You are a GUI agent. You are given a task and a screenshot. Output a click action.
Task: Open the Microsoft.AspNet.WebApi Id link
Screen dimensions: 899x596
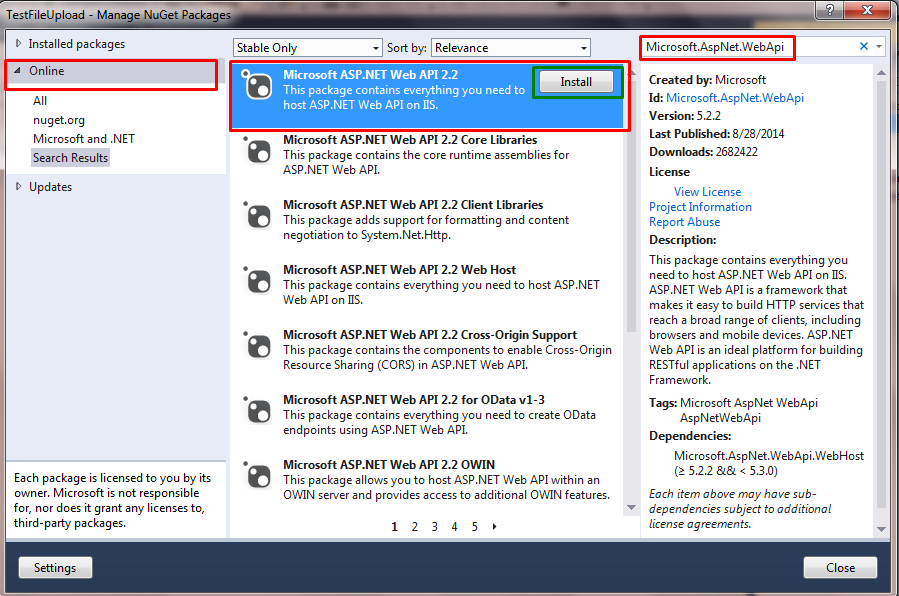pos(735,98)
